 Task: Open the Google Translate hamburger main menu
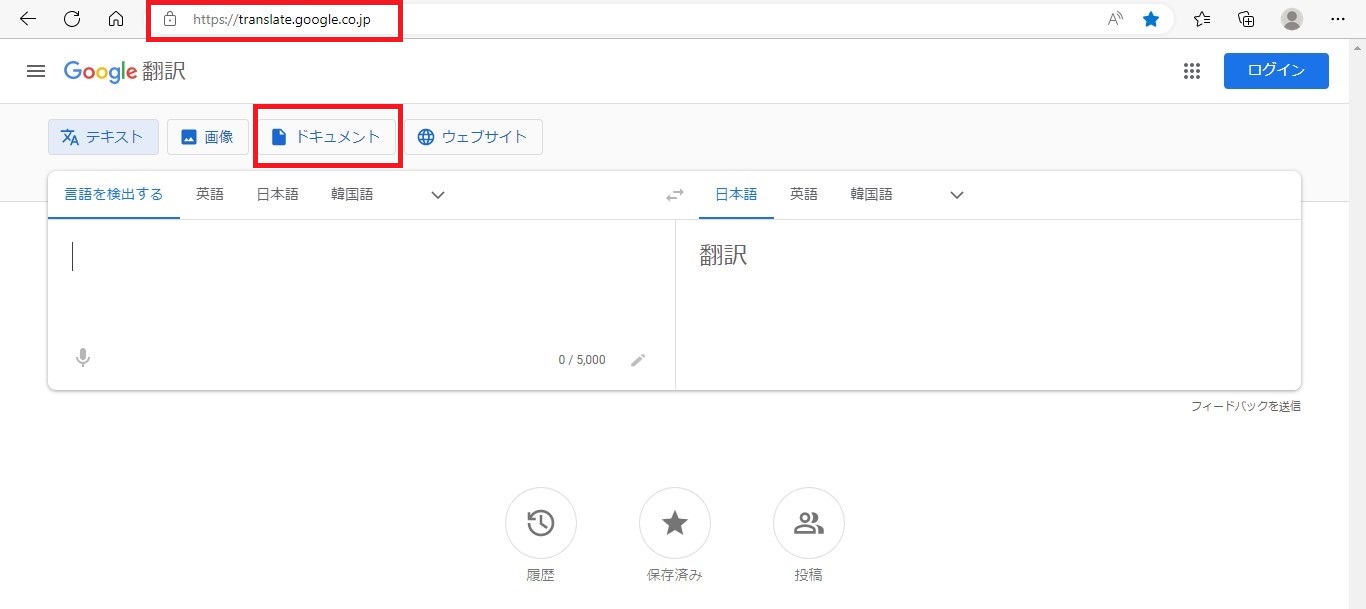click(36, 71)
